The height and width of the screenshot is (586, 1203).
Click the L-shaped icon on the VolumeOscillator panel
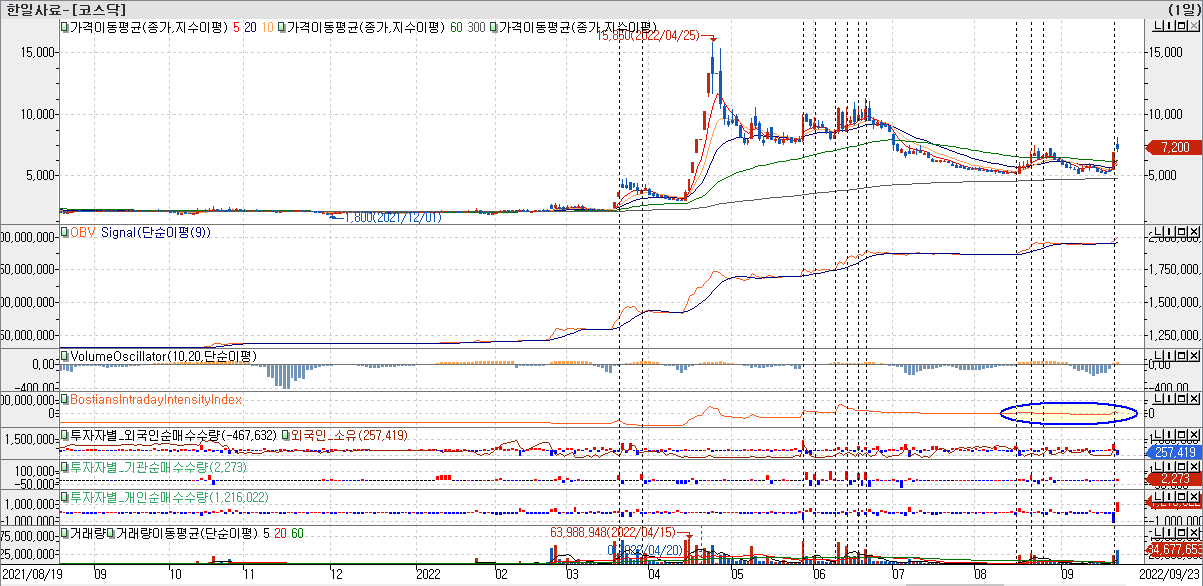1158,356
